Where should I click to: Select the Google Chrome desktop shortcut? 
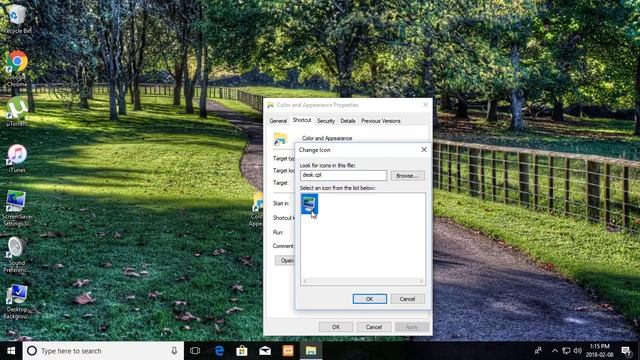(x=17, y=68)
